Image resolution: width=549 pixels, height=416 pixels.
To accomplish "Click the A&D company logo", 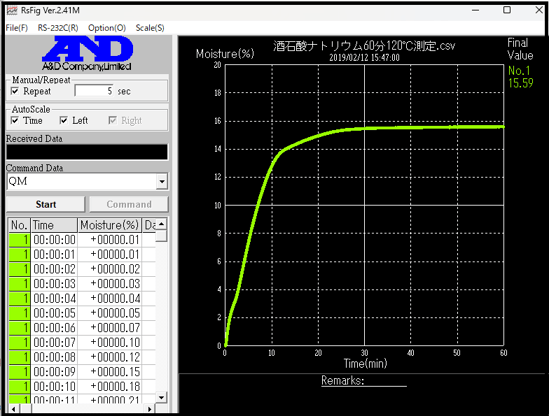I will coord(88,53).
